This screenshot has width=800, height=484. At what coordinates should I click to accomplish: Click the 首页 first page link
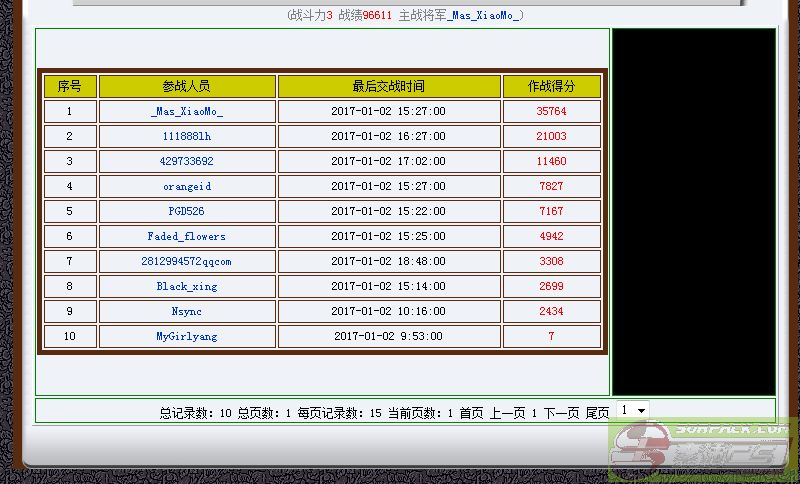coord(472,412)
